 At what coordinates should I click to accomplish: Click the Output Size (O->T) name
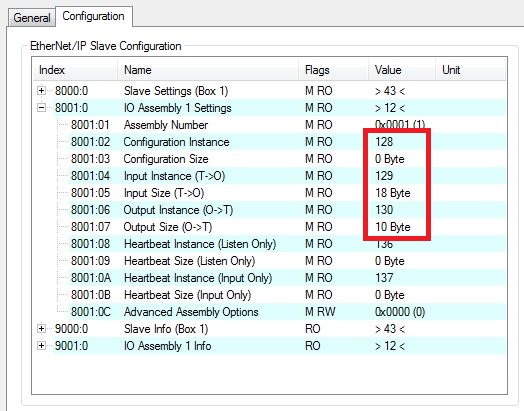(x=168, y=227)
